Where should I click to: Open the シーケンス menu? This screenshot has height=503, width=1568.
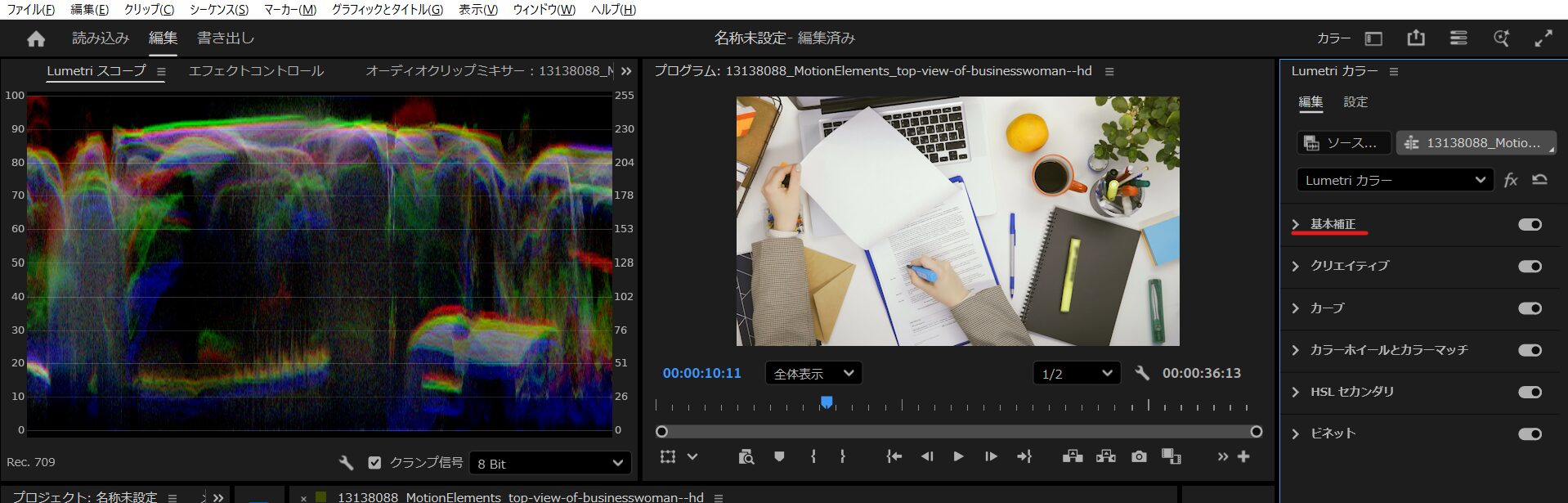(x=218, y=10)
